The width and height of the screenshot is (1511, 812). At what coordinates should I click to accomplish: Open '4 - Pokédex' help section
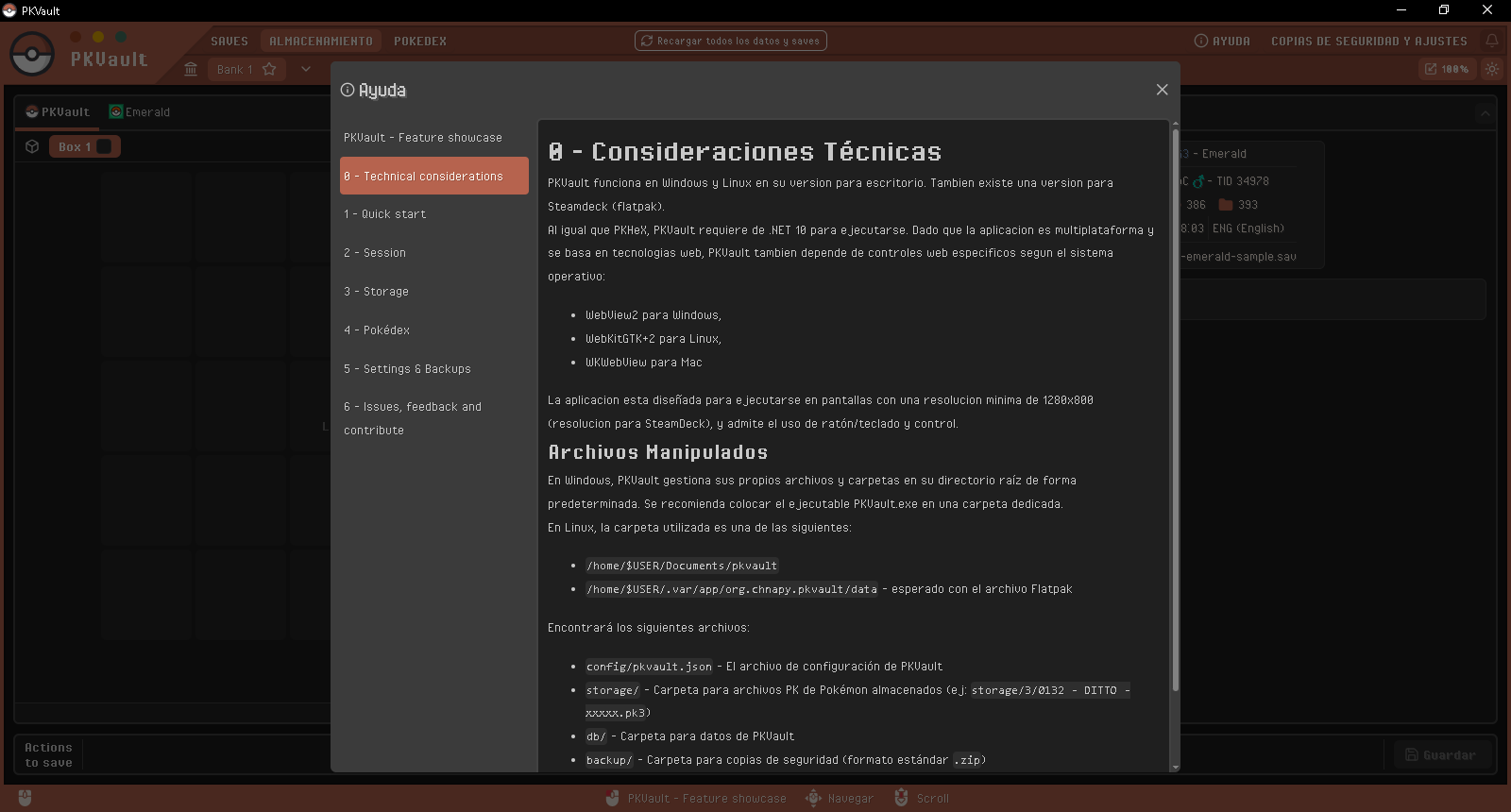434,330
